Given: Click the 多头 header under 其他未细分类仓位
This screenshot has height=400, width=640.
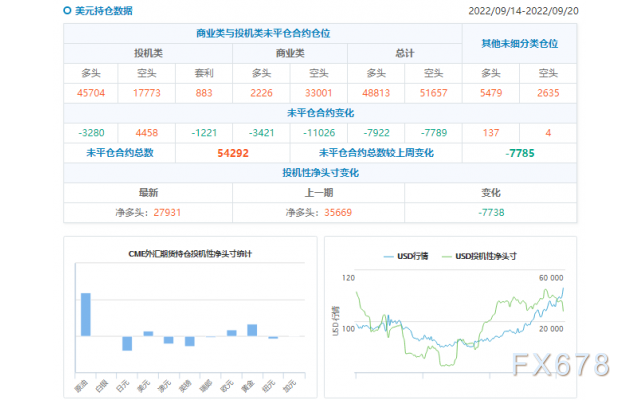Looking at the screenshot, I should [x=491, y=73].
